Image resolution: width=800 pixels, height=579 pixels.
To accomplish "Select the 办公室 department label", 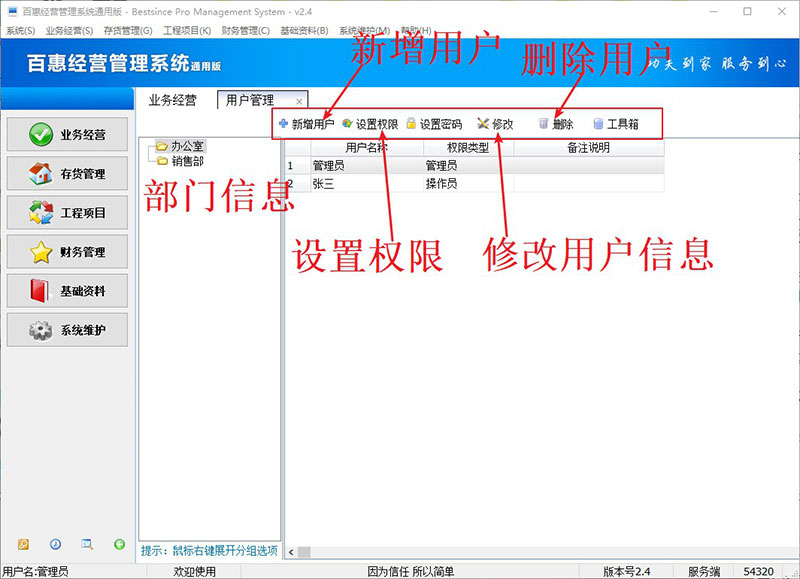I will coord(187,146).
